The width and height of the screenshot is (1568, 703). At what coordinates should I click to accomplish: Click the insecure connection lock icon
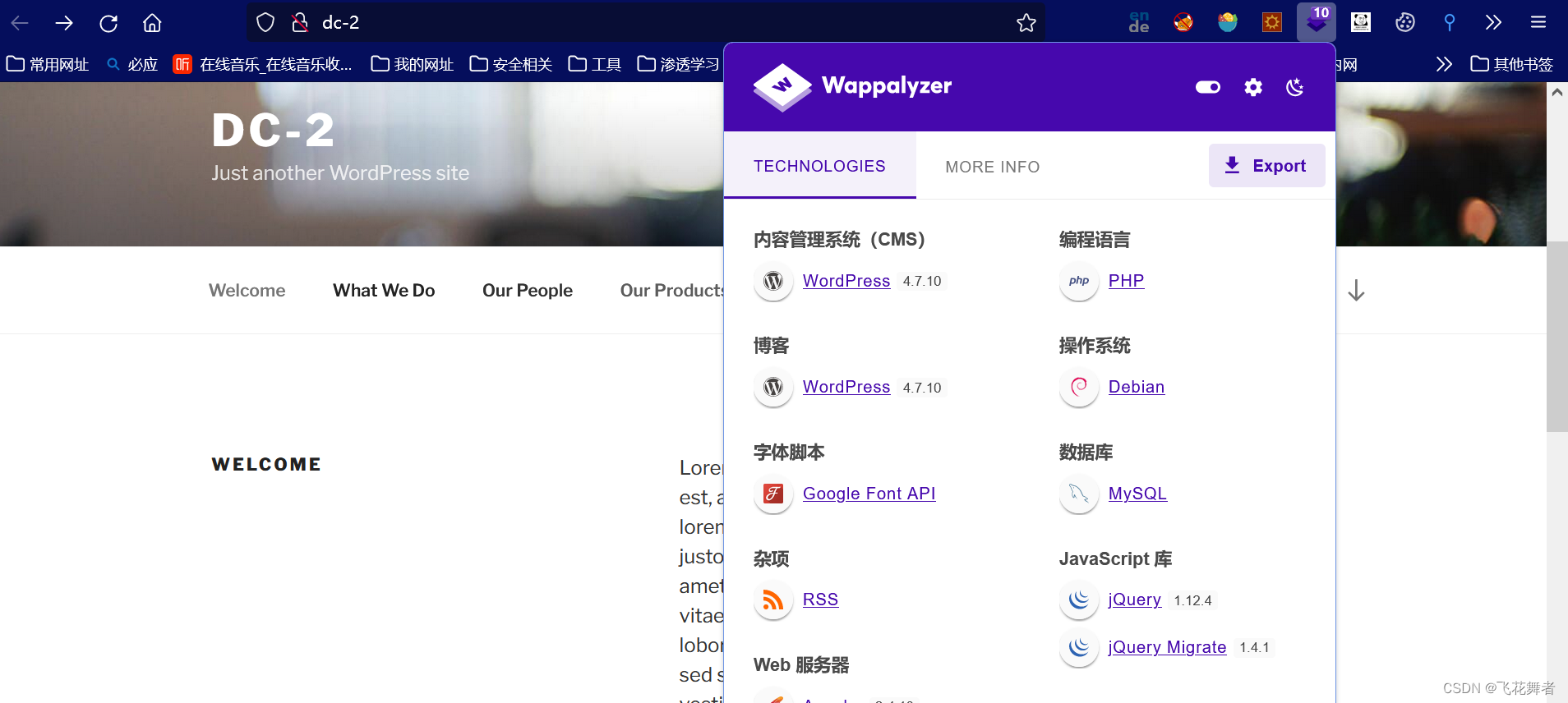pos(301,22)
